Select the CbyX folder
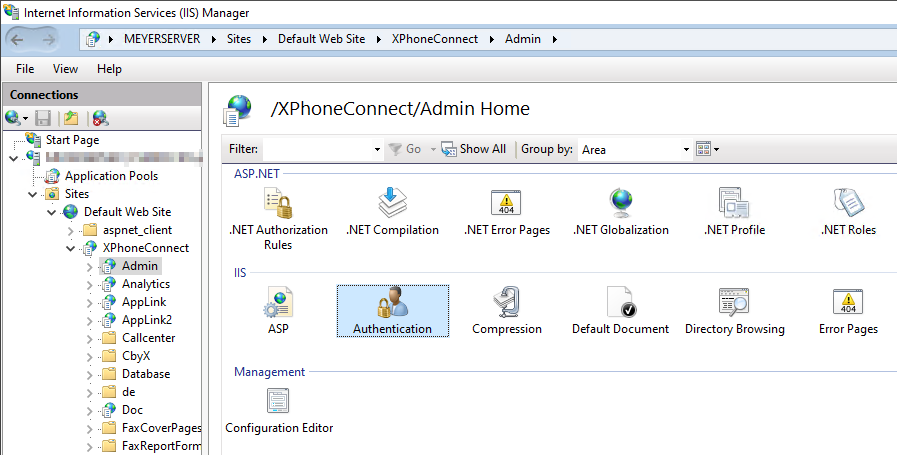The height and width of the screenshot is (455, 897). [x=136, y=356]
